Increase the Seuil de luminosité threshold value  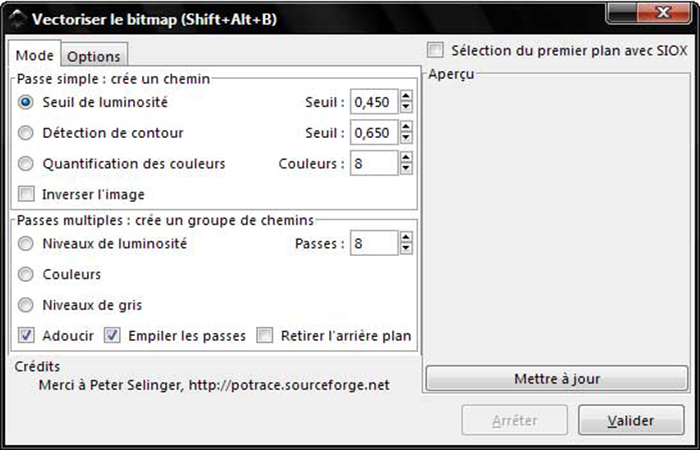(406, 96)
